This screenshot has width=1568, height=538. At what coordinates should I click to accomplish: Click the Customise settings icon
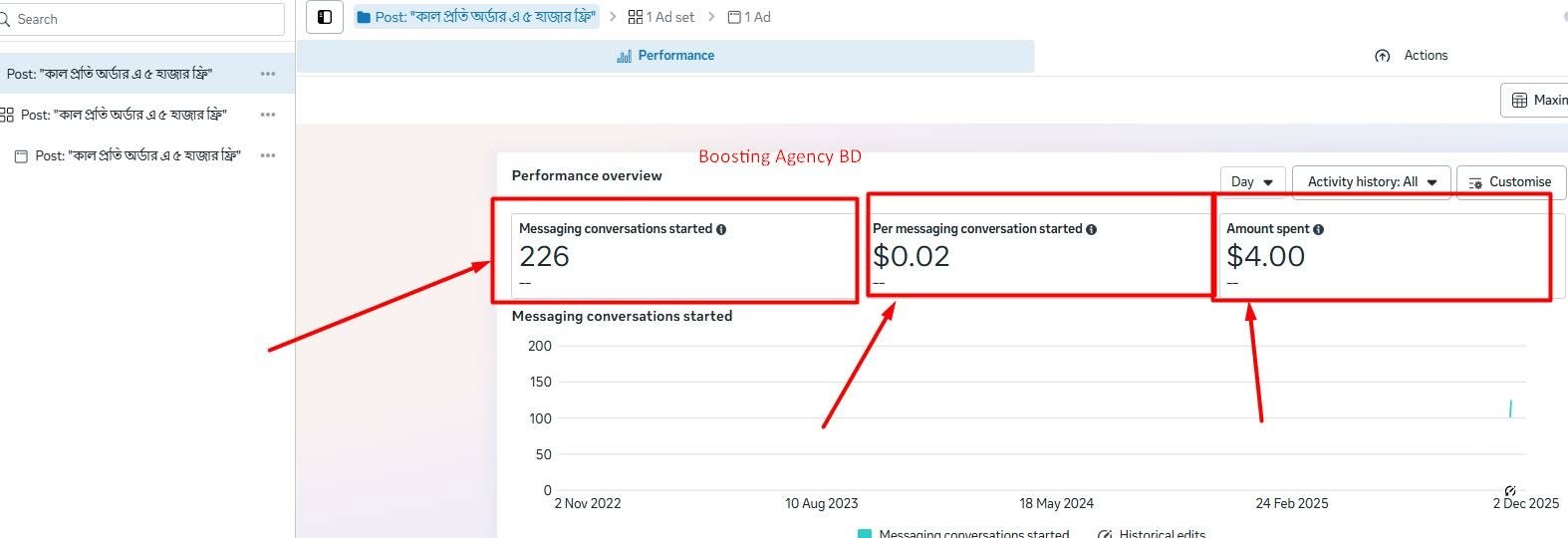click(1475, 182)
